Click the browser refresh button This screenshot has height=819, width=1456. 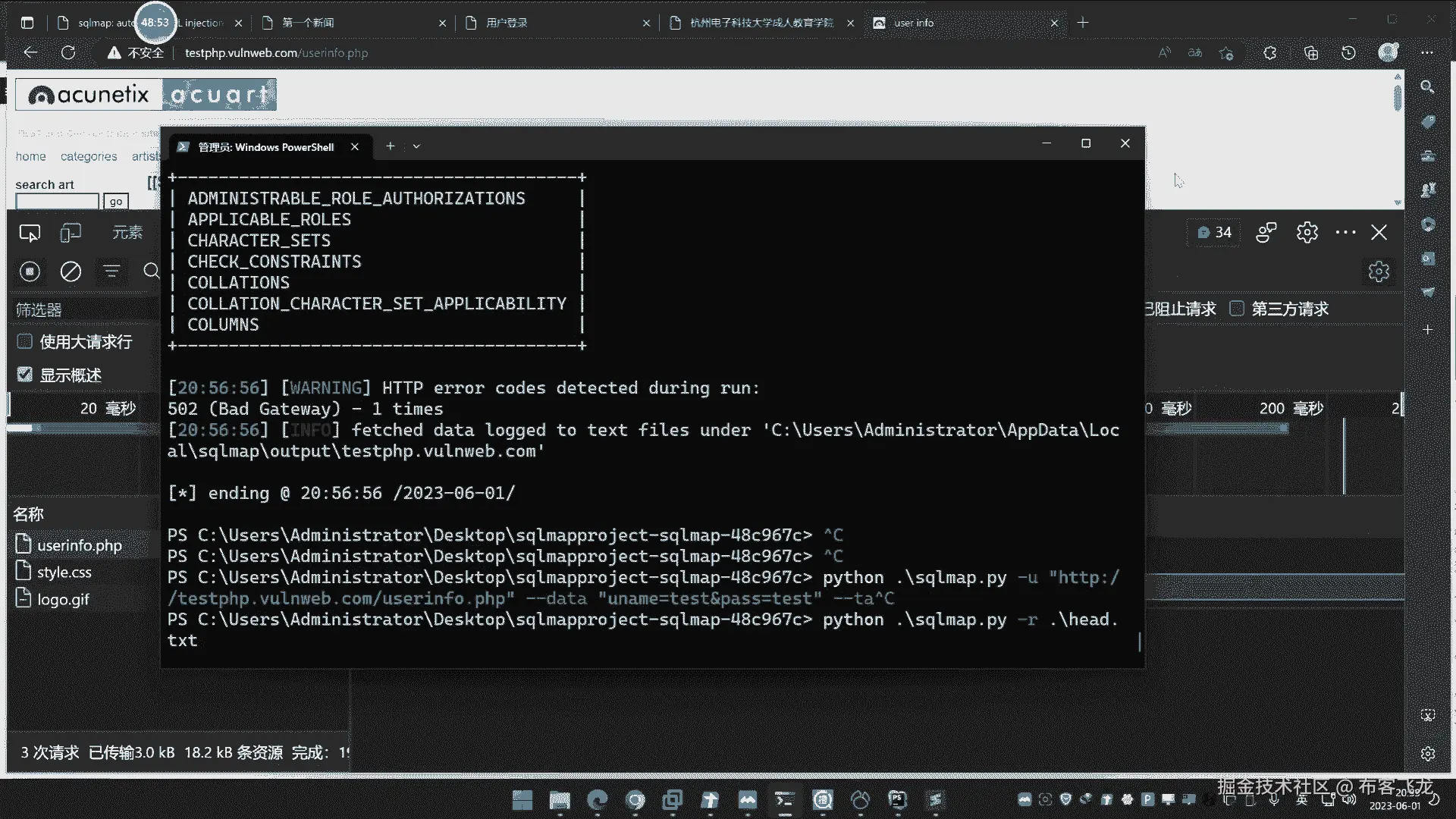(68, 52)
